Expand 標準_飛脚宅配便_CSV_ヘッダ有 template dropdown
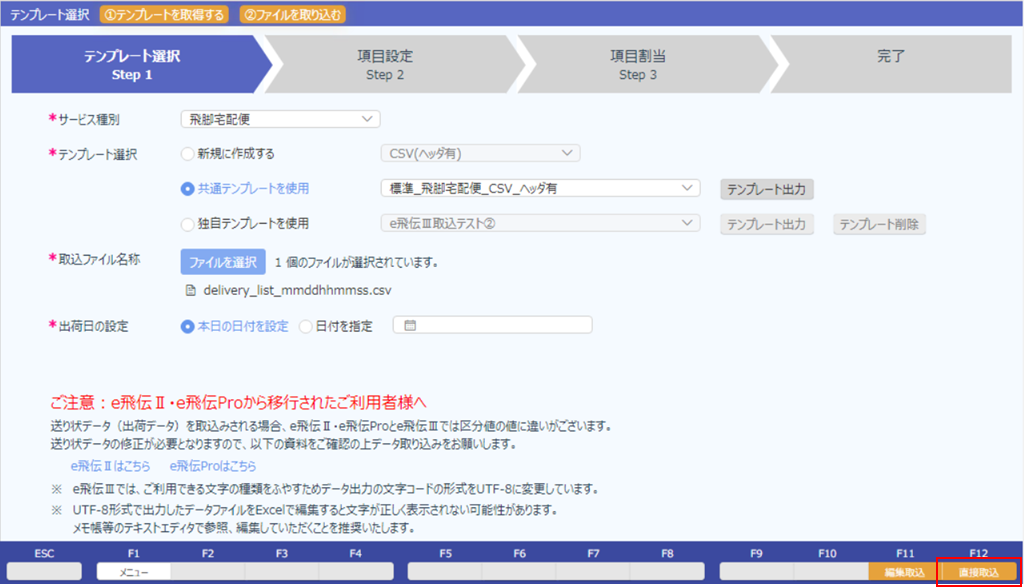 (x=540, y=188)
